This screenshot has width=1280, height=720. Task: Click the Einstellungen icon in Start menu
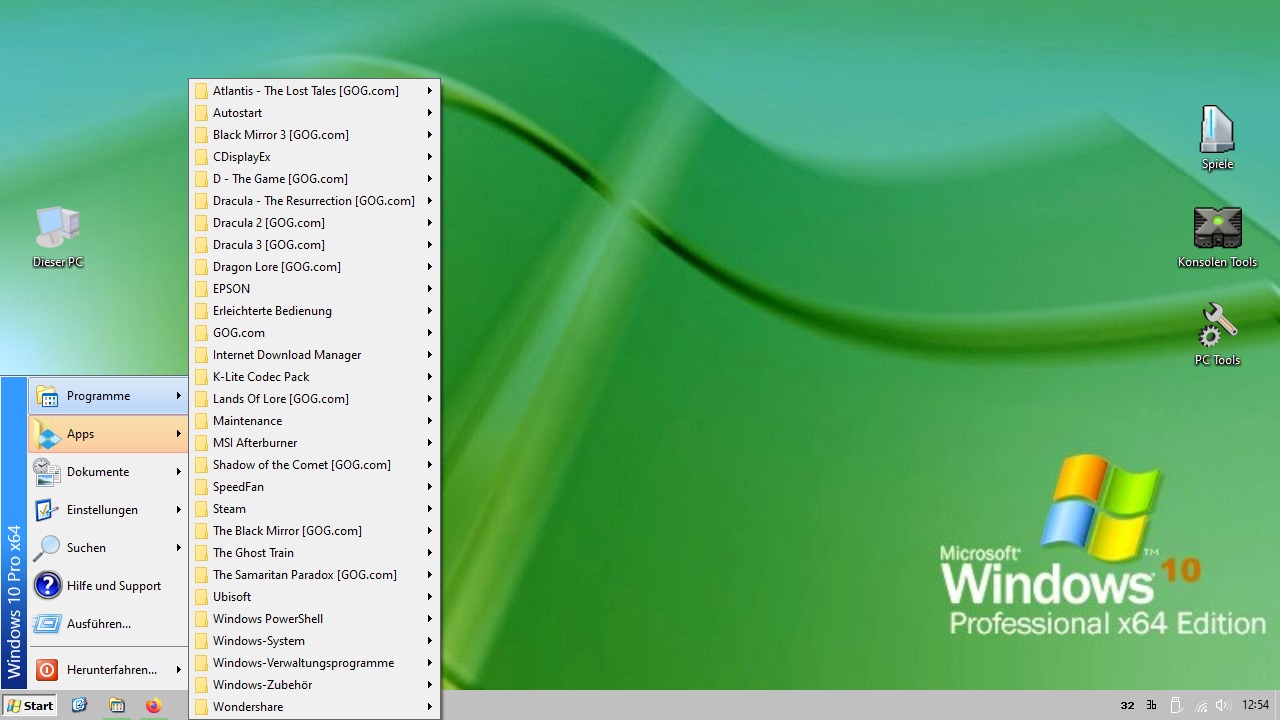click(x=47, y=510)
